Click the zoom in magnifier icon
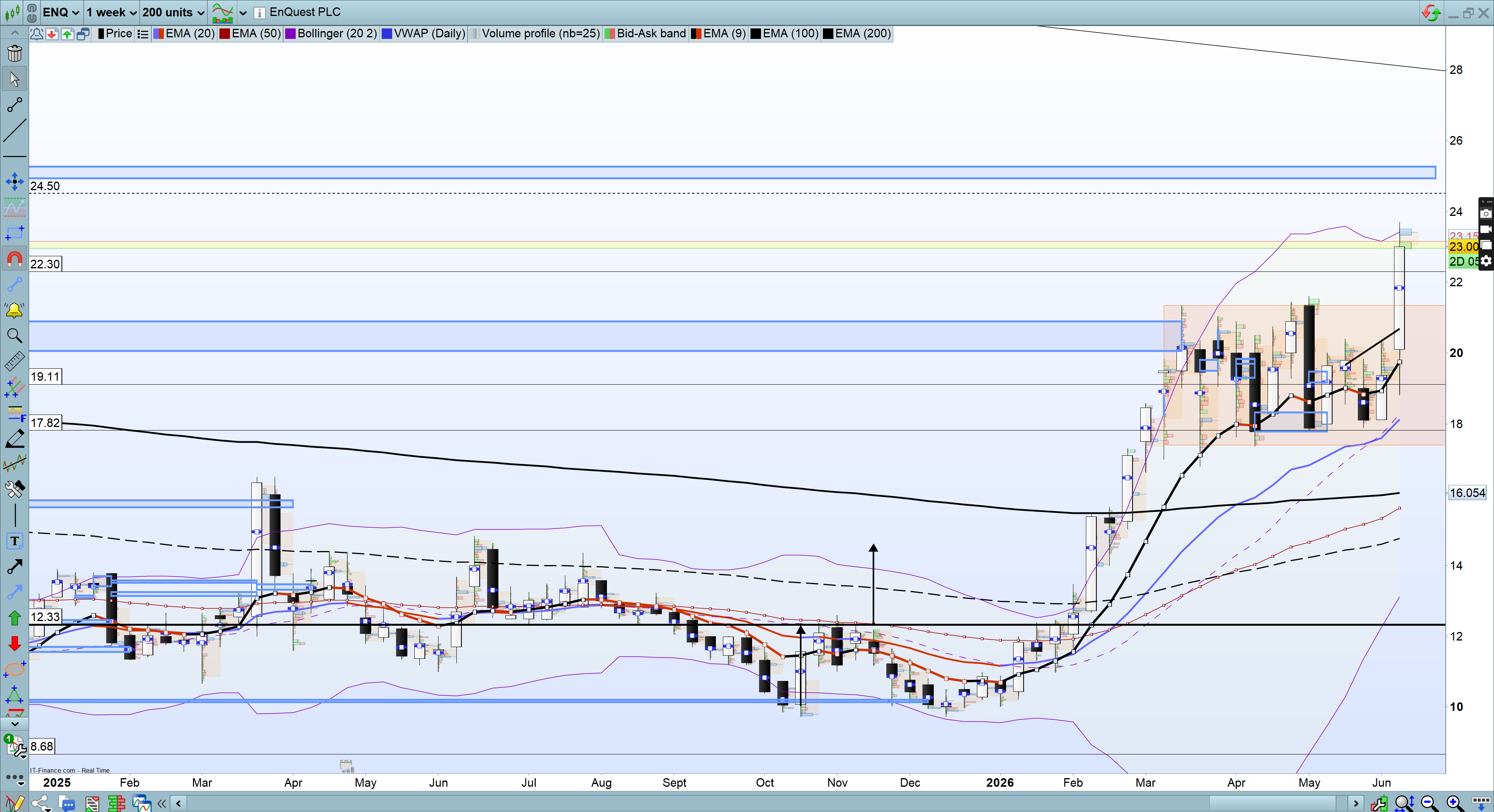Viewport: 1494px width, 812px height. click(x=1455, y=803)
